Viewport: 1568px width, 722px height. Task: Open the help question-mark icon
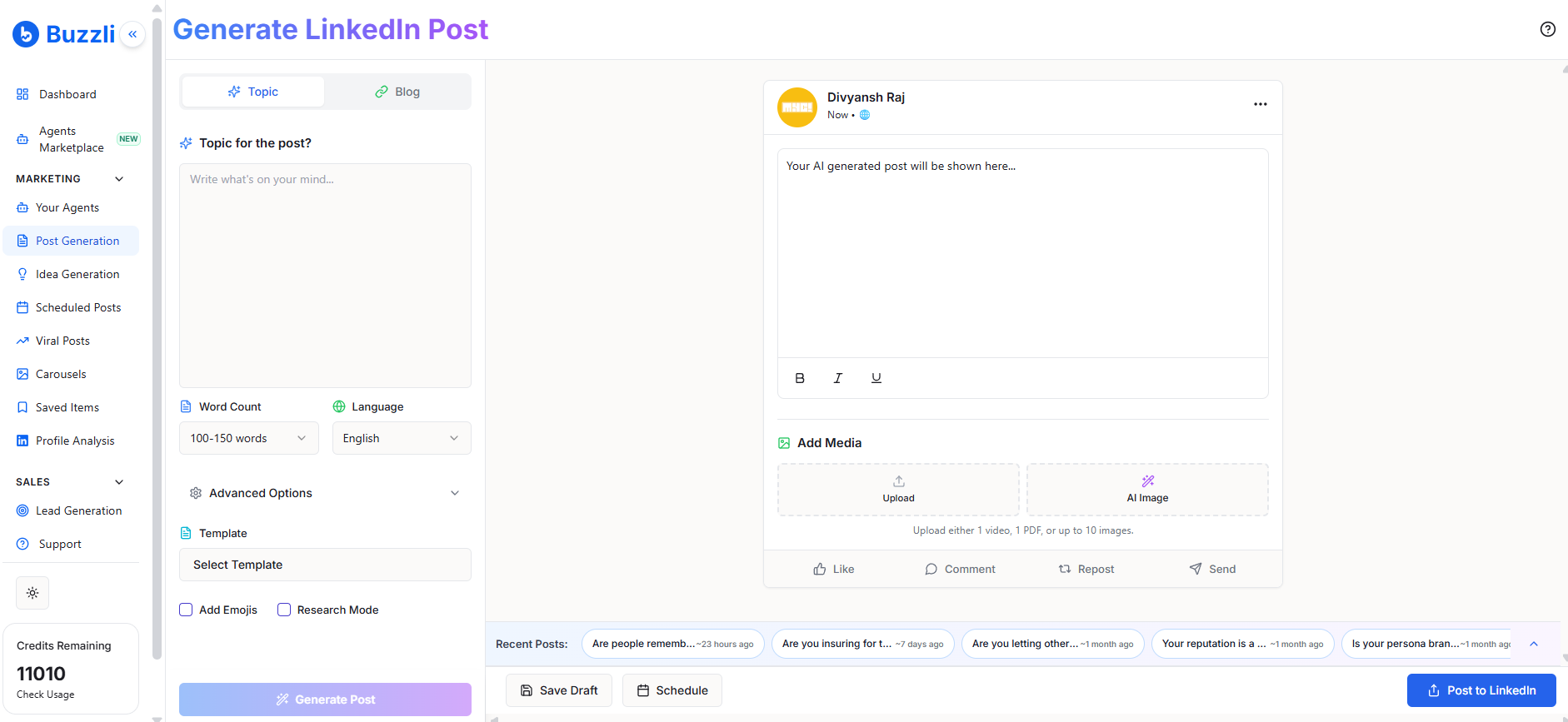(x=1548, y=29)
